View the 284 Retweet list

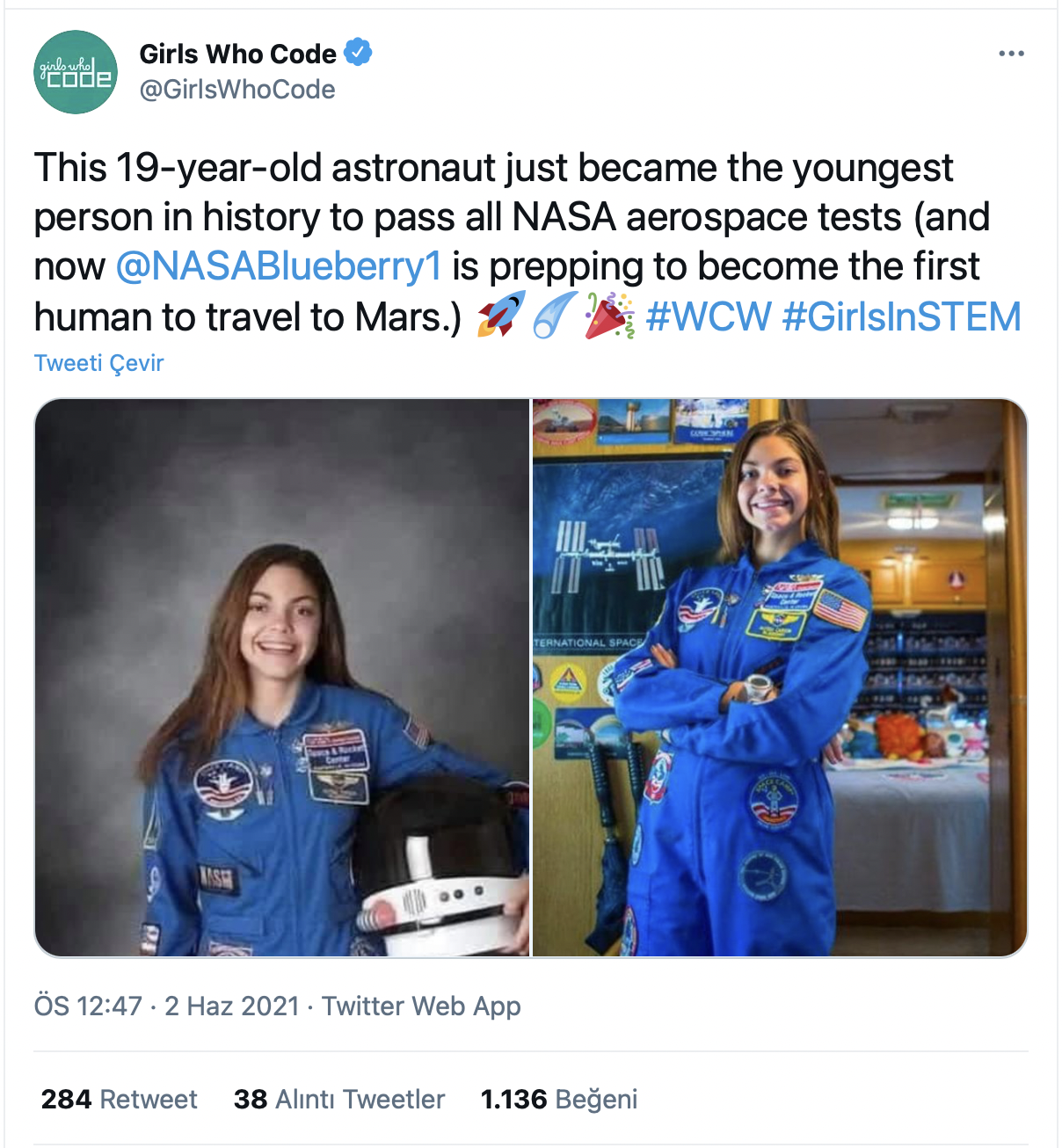click(120, 1100)
